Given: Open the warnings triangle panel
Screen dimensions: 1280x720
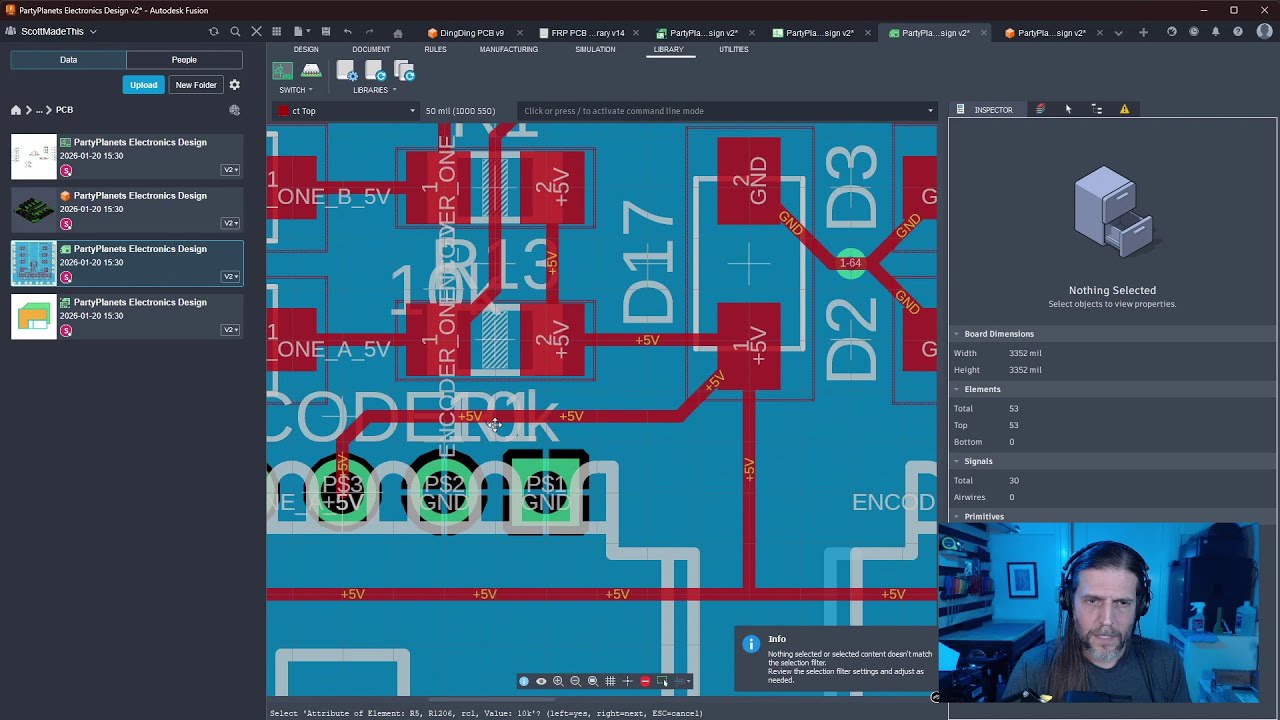Looking at the screenshot, I should 1124,109.
